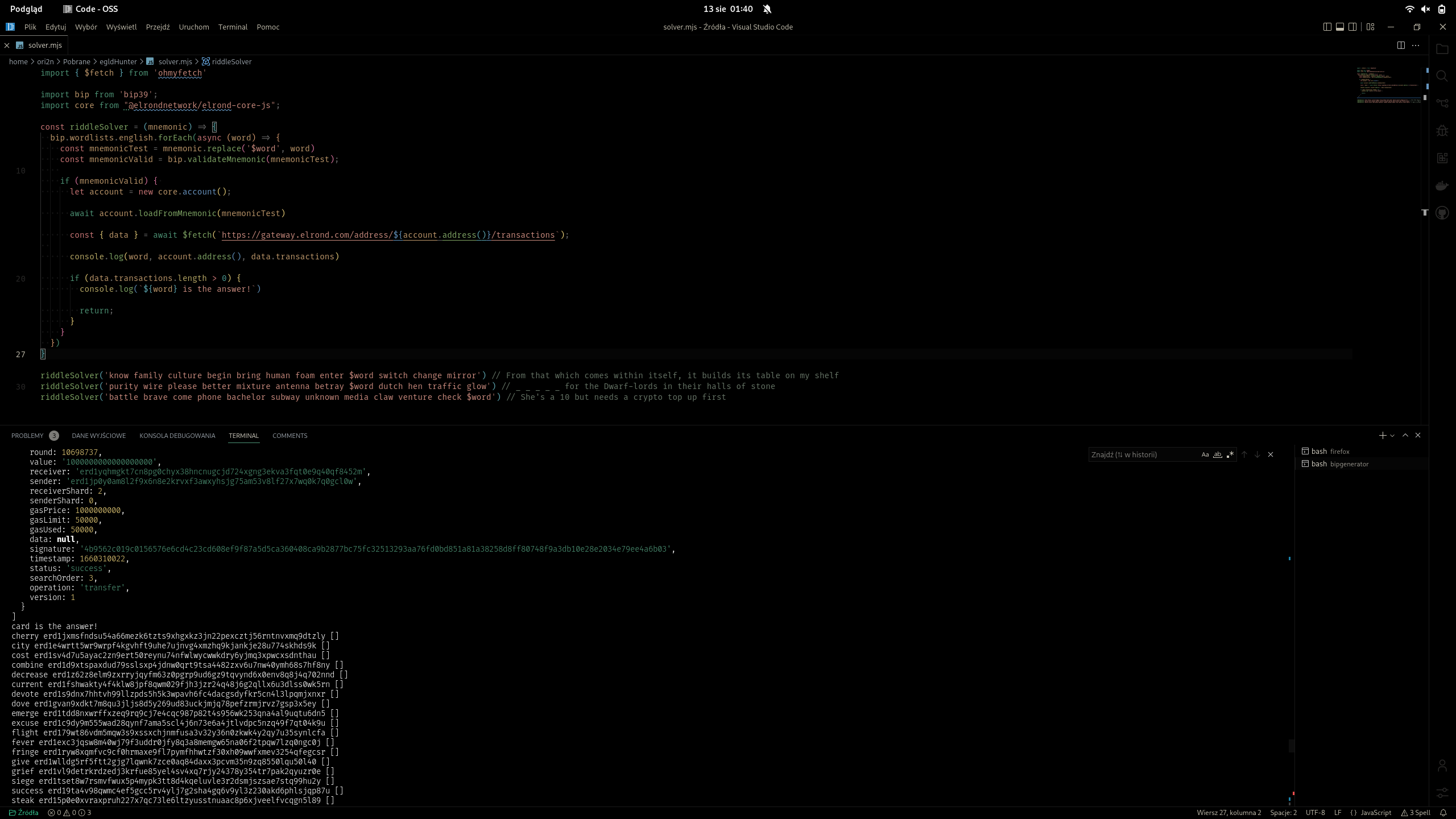Open the Docker whale icon panel
This screenshot has width=1456, height=819.
pos(1442,185)
